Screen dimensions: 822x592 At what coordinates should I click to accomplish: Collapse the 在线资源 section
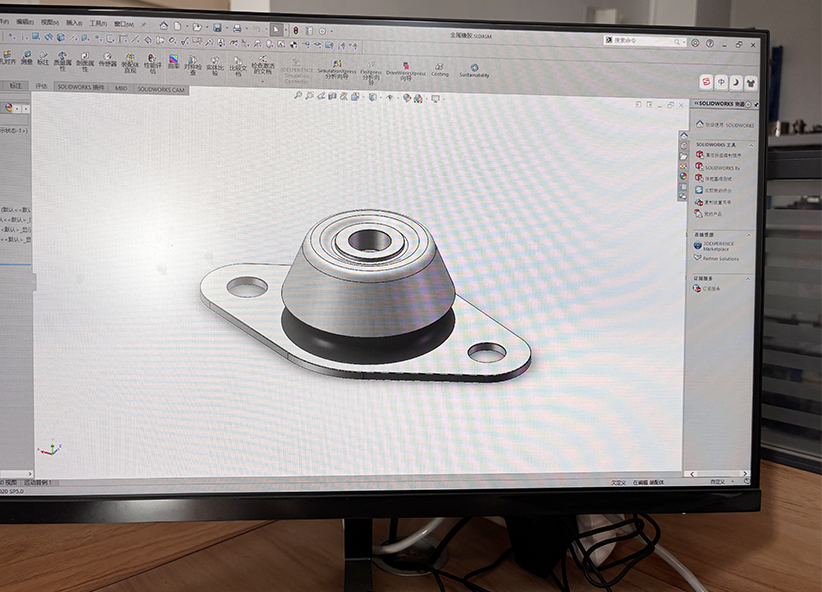[749, 235]
